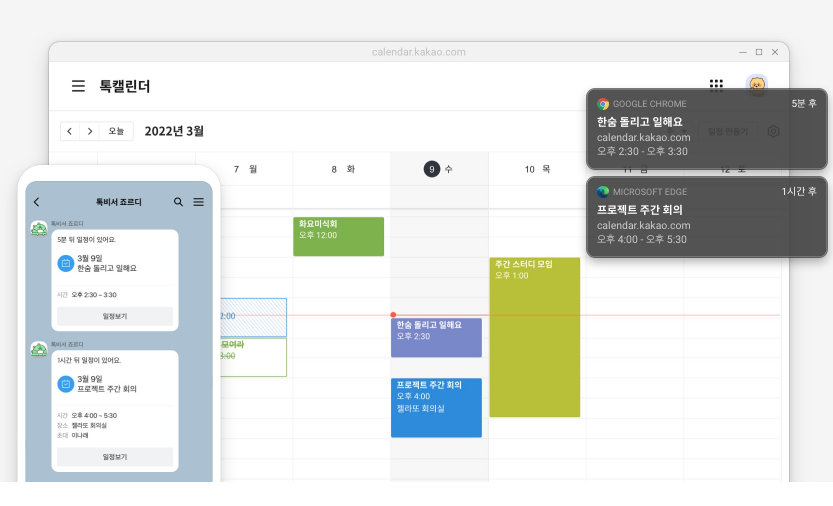Open the Google Chrome notification for 한숨 돌리고 일해요
The width and height of the screenshot is (833, 506).
(707, 129)
